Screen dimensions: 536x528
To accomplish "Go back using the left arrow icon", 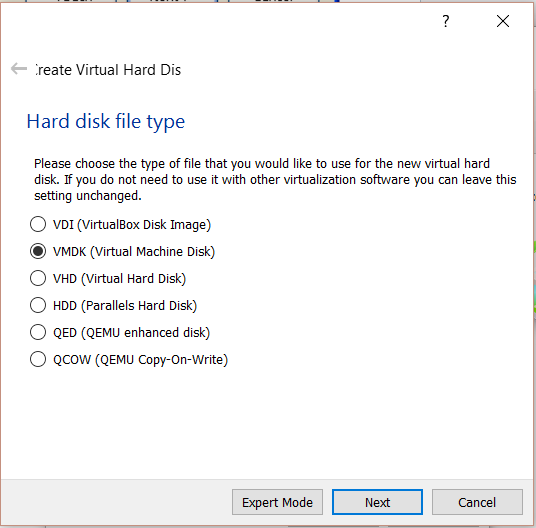I will pos(19,69).
